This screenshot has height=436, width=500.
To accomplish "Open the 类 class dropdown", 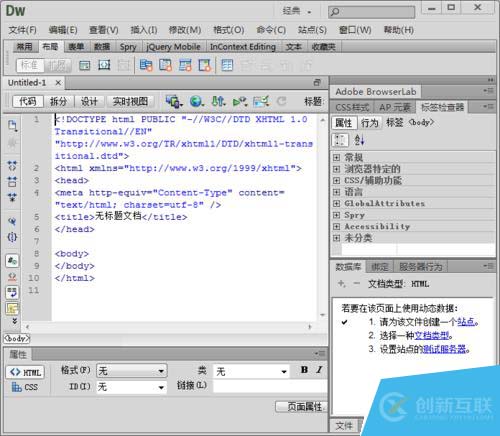I will tap(251, 371).
